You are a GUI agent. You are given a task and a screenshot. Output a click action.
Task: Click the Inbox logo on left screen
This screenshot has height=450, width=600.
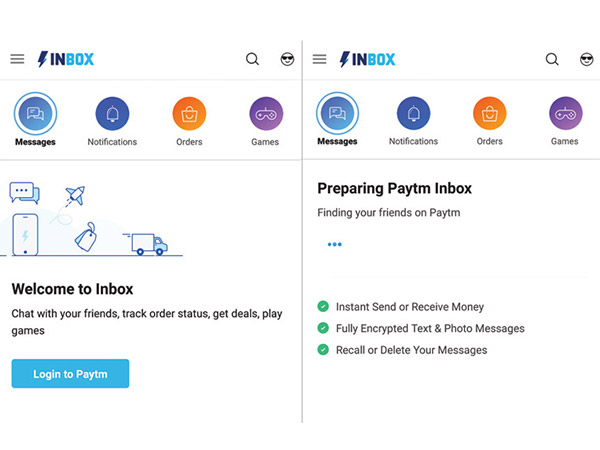click(66, 59)
